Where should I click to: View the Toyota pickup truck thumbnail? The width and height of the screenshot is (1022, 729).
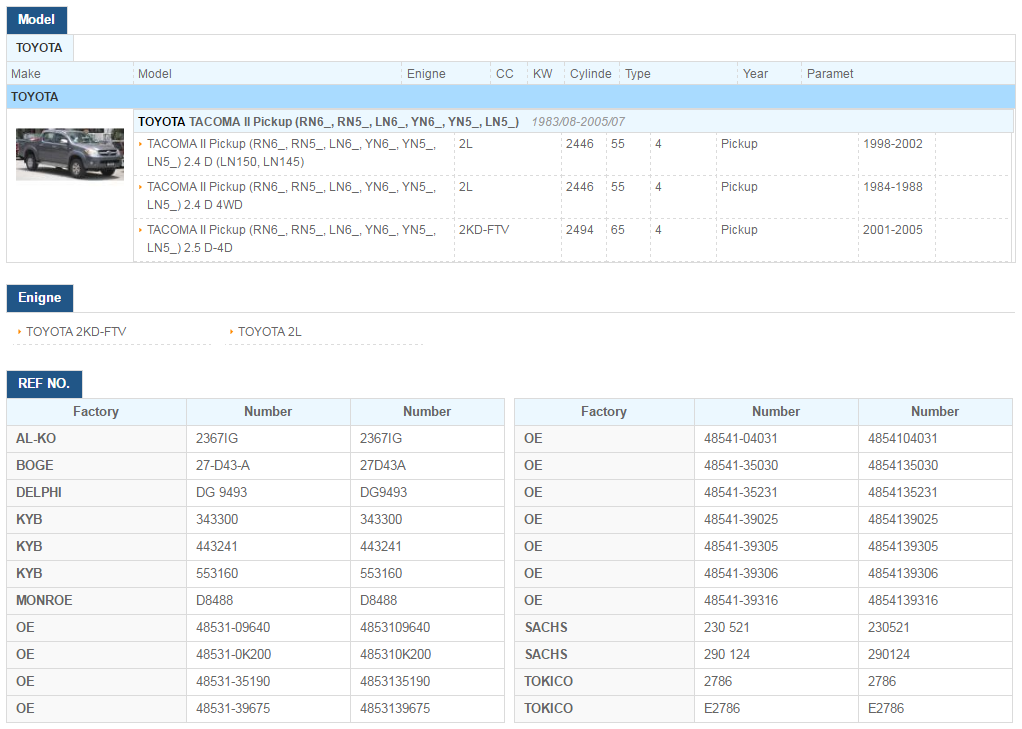[x=70, y=154]
